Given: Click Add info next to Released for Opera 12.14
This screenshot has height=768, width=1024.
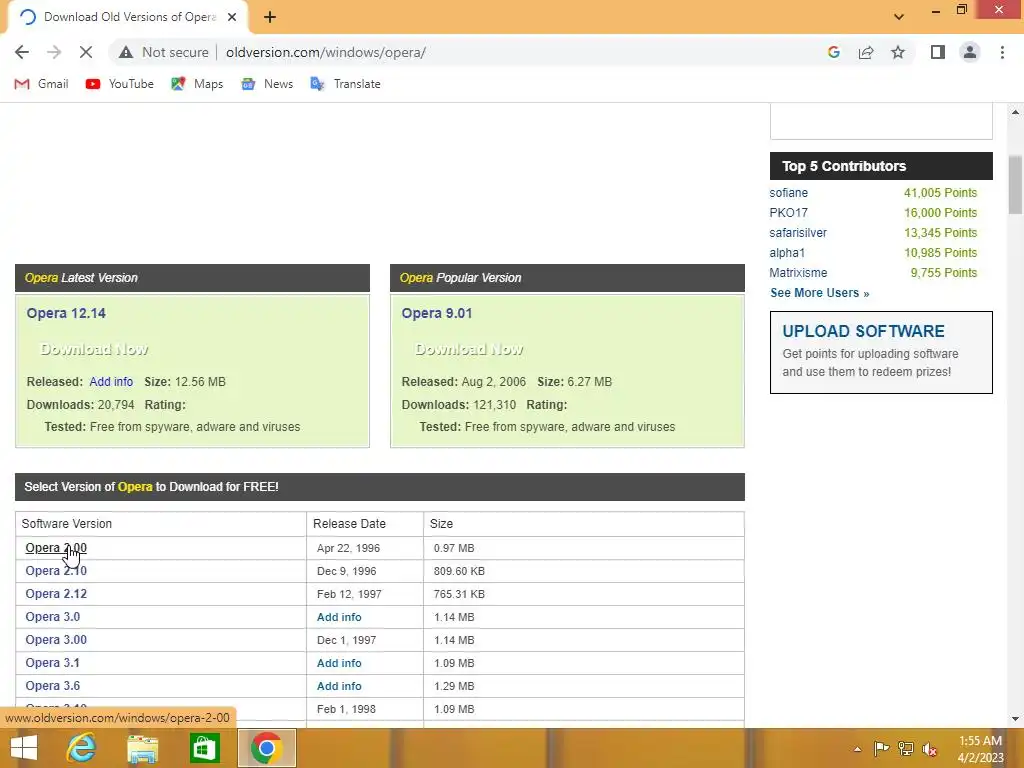Looking at the screenshot, I should (x=111, y=382).
